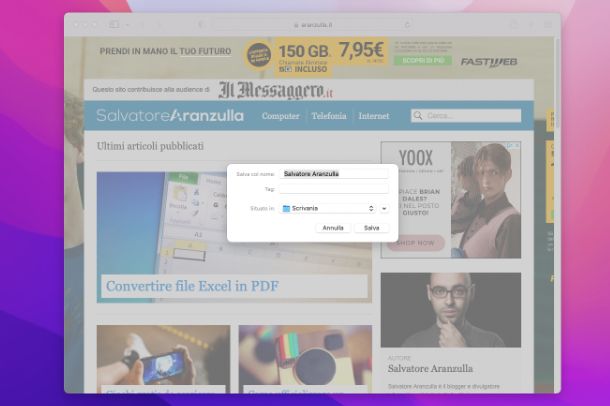Click '150 GB' in the Fastweb banner
610x406 pixels.
point(305,51)
